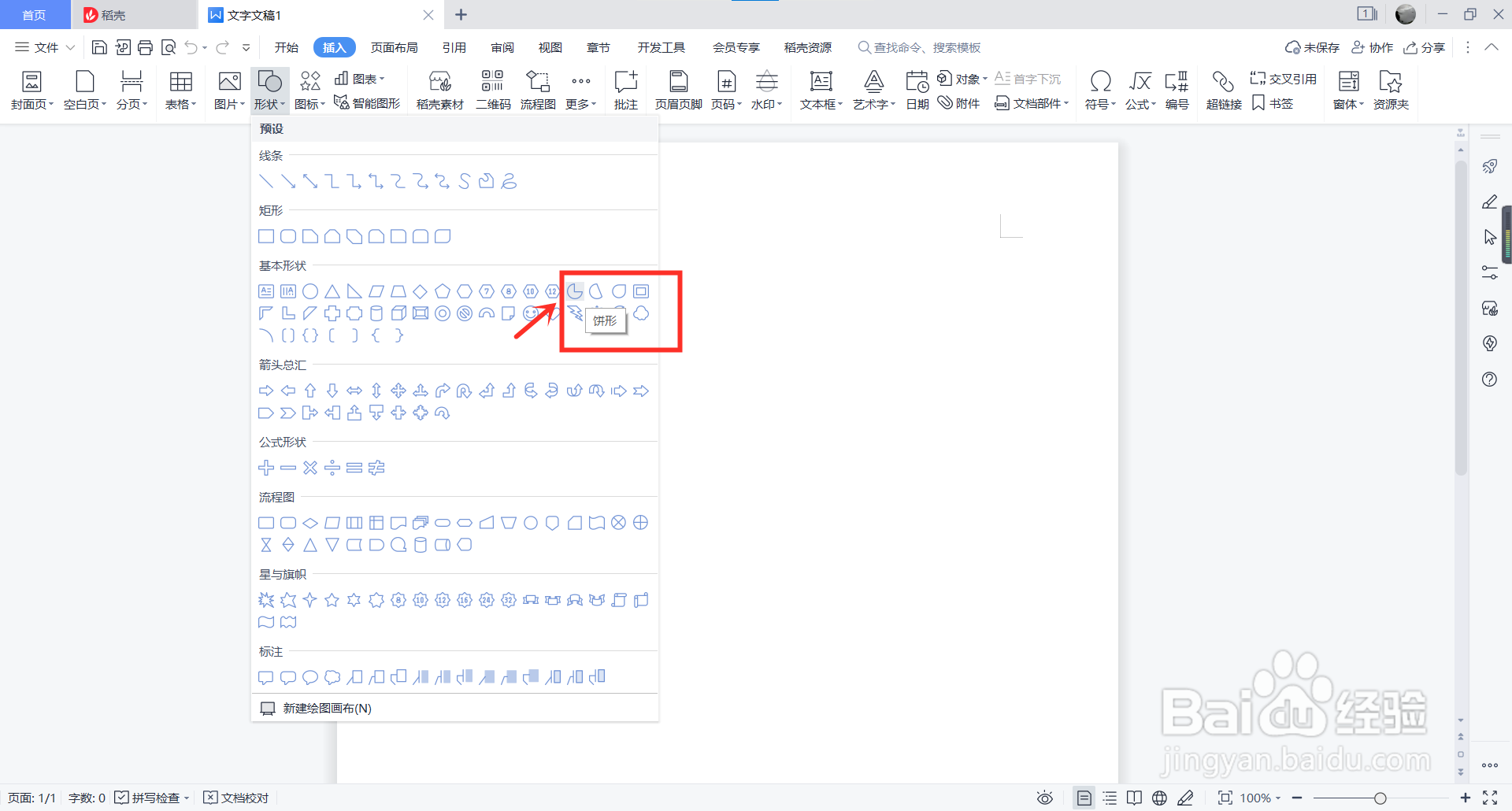
Task: Click the zoom out minus button
Action: pos(1297,798)
